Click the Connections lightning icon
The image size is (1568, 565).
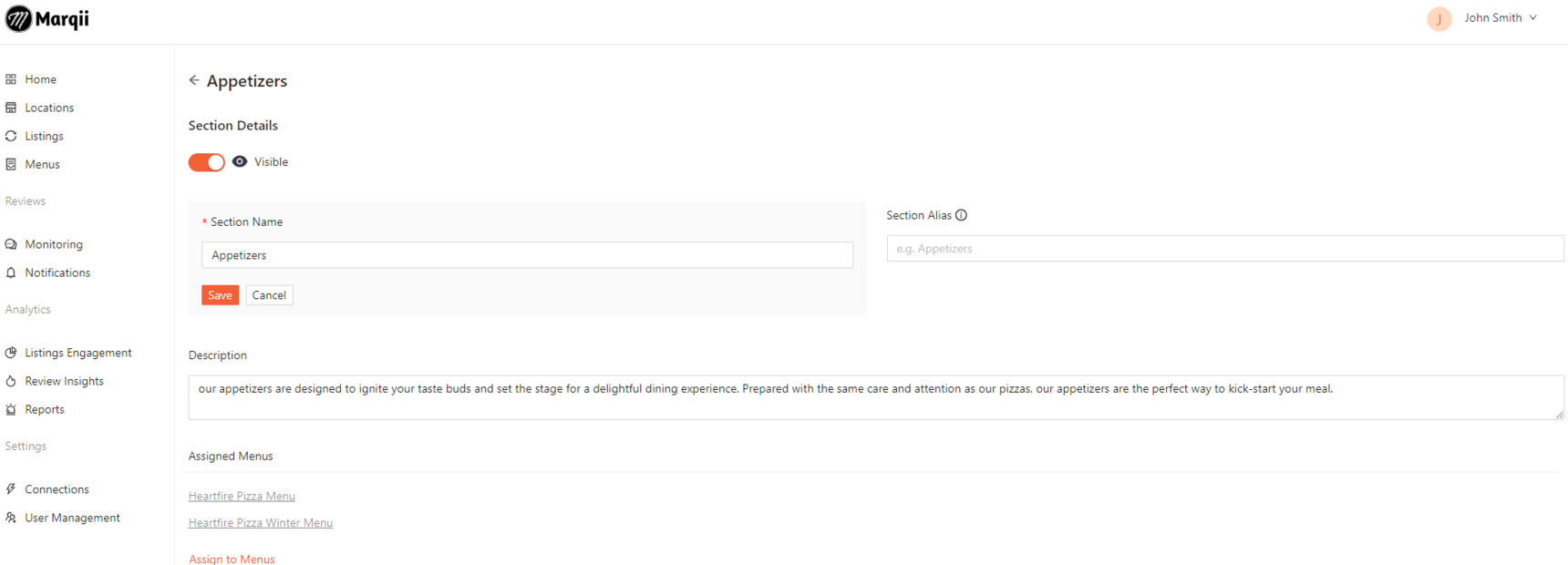pyautogui.click(x=11, y=489)
